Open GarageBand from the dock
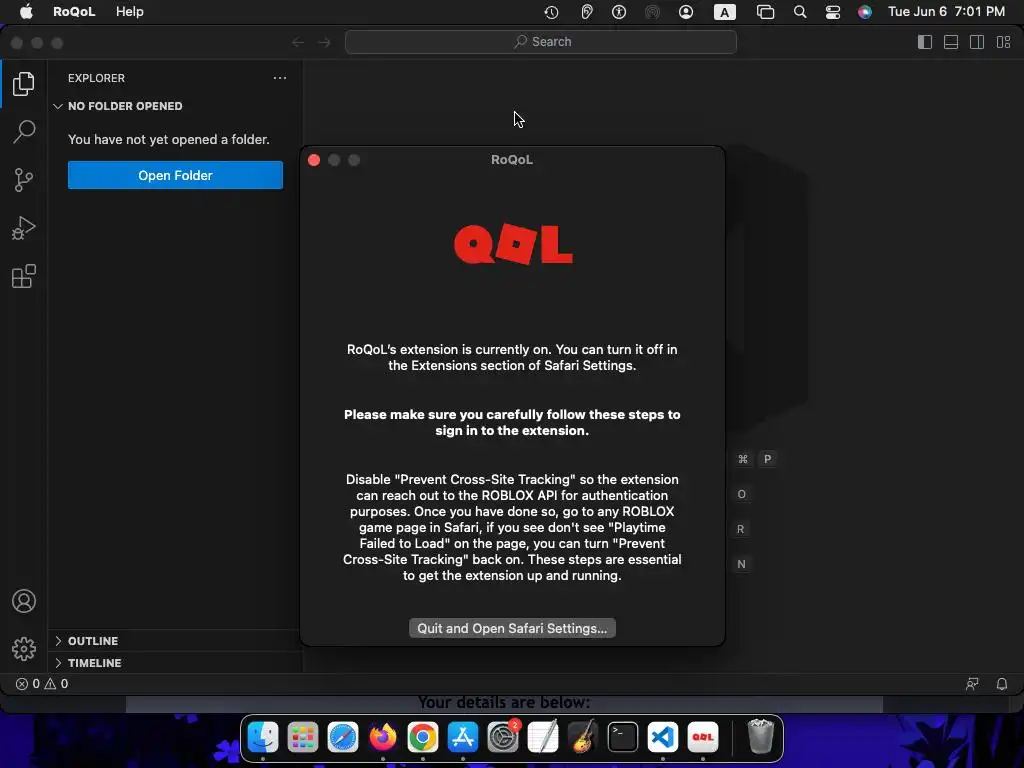The height and width of the screenshot is (768, 1024). point(583,737)
